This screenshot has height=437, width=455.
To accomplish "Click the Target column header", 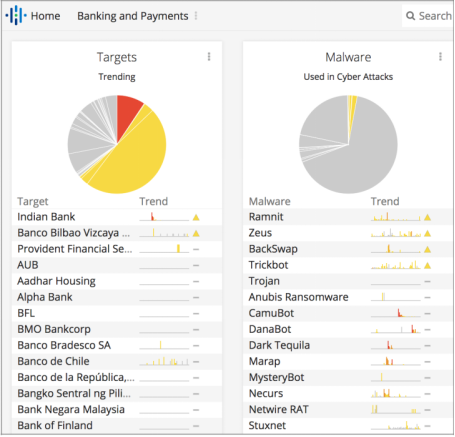I will (33, 201).
